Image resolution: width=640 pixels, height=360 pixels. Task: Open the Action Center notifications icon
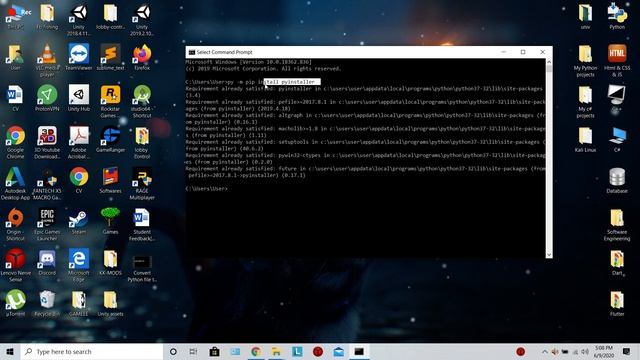click(x=627, y=351)
